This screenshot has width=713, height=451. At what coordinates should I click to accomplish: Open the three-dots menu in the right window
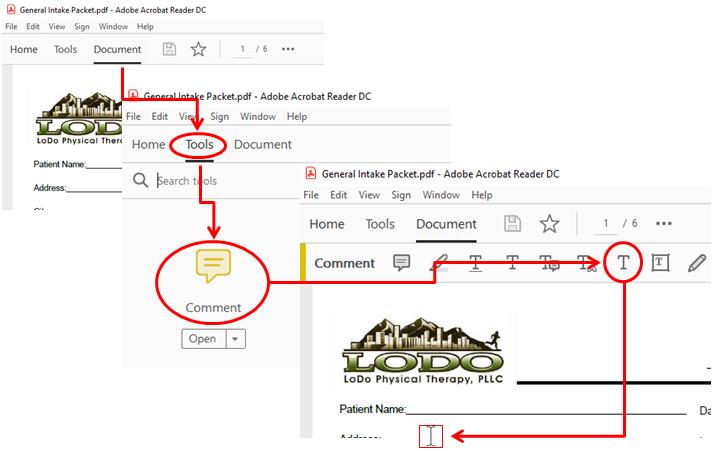point(664,223)
